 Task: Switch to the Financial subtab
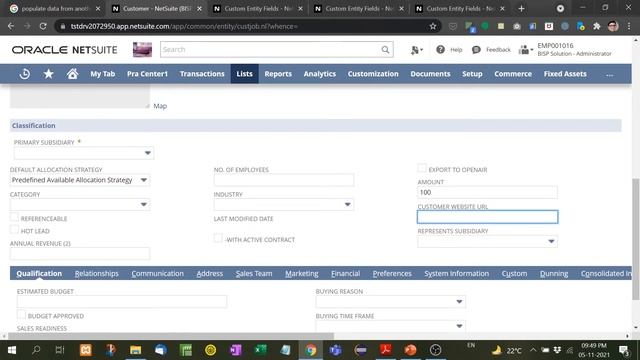346,274
